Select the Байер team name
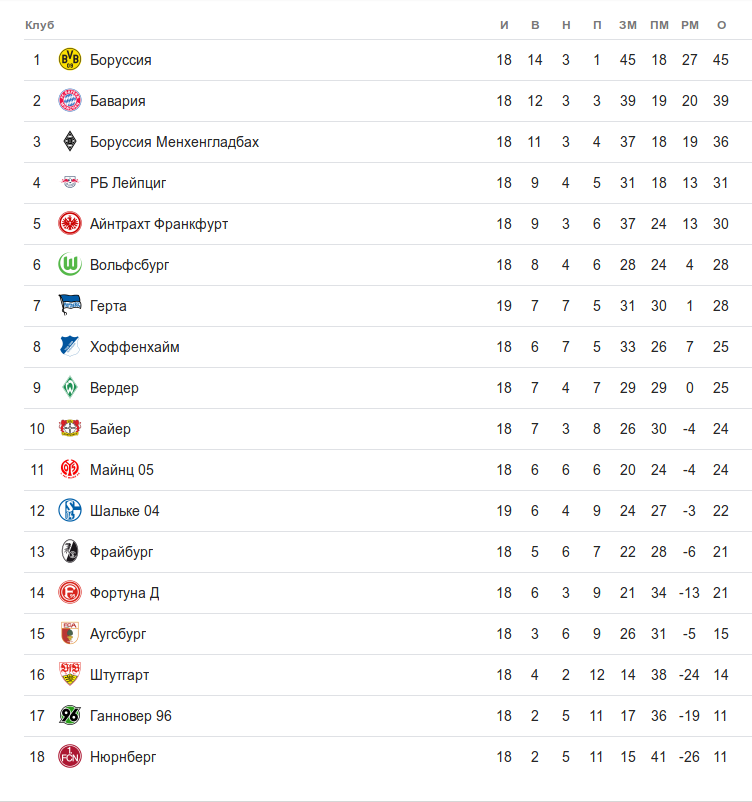This screenshot has width=752, height=802. 110,429
